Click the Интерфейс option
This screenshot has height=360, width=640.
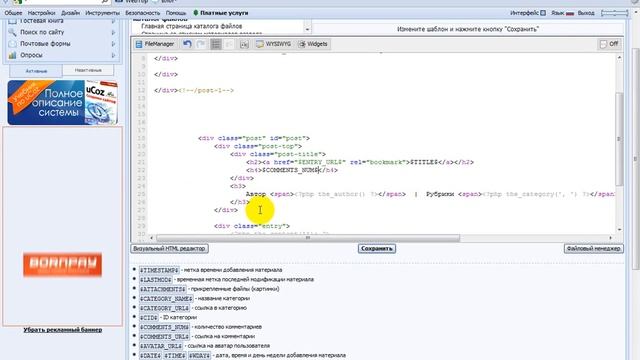click(528, 13)
